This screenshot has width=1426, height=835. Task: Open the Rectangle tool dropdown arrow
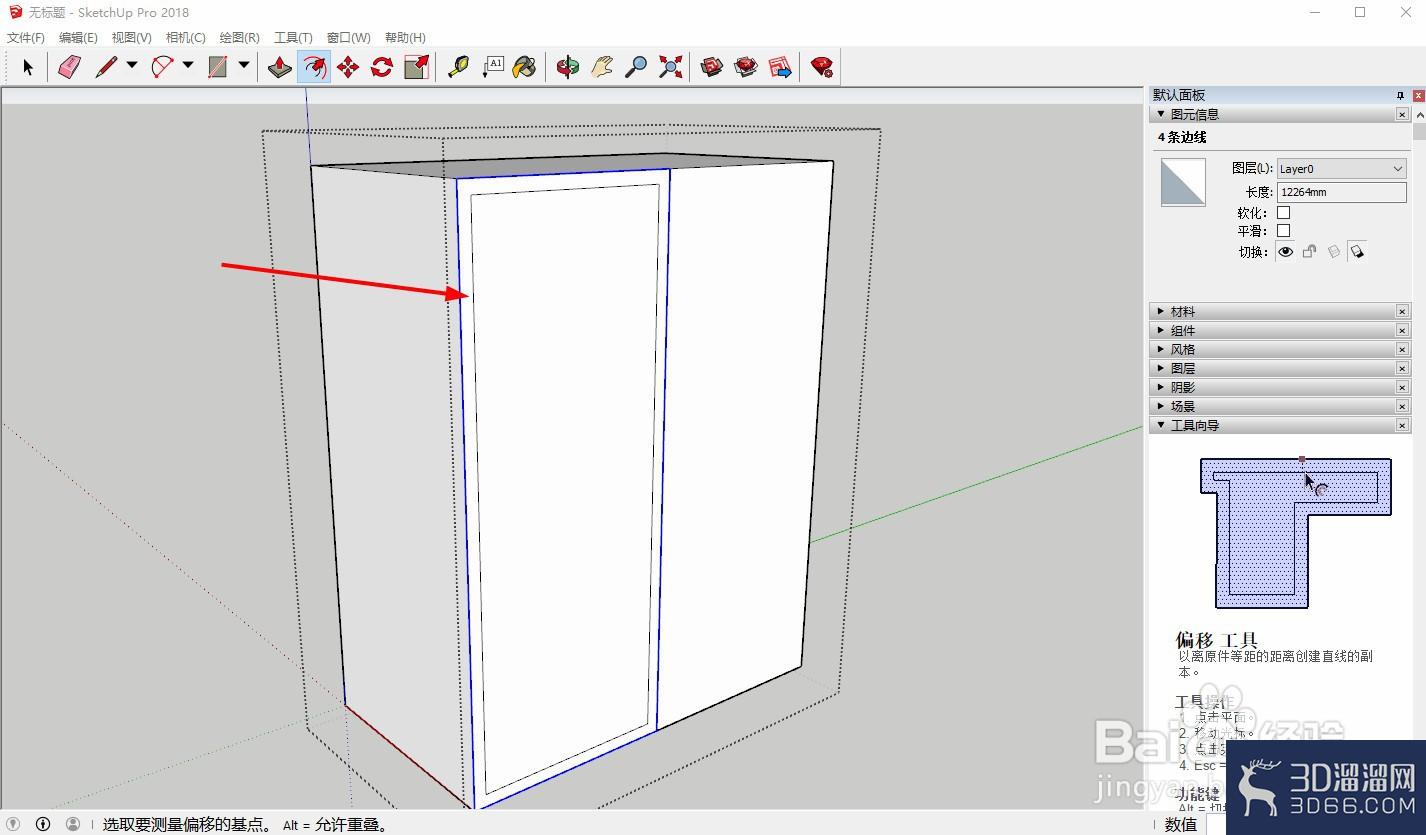[x=244, y=66]
